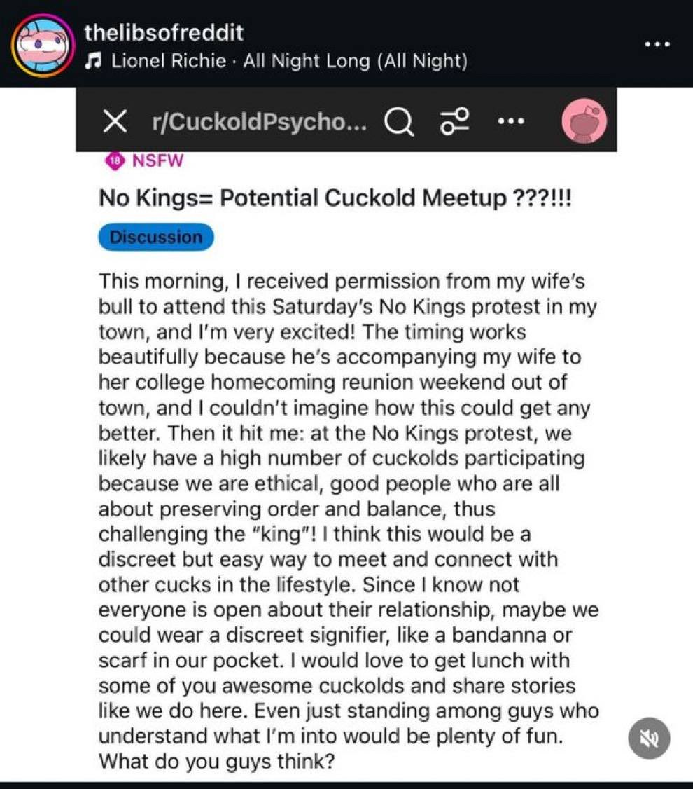This screenshot has width=693, height=789.
Task: Close the Reddit post with the X icon
Action: (x=116, y=122)
